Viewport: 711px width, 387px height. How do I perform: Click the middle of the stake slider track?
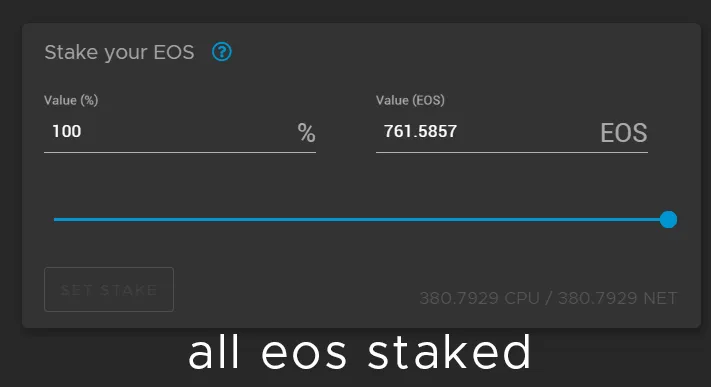click(361, 220)
